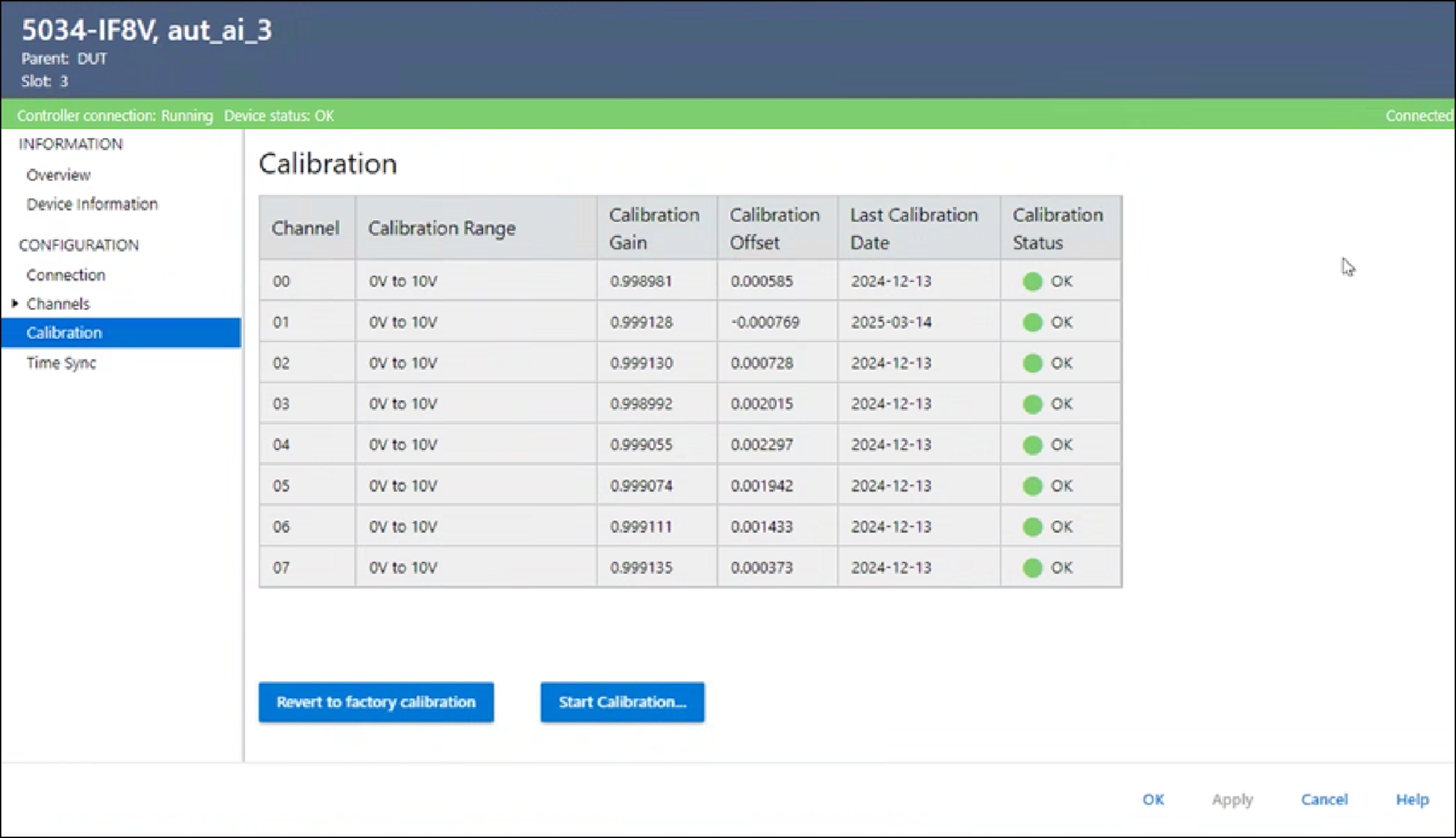This screenshot has height=838, width=1456.
Task: Click the Cancel link
Action: (1323, 800)
